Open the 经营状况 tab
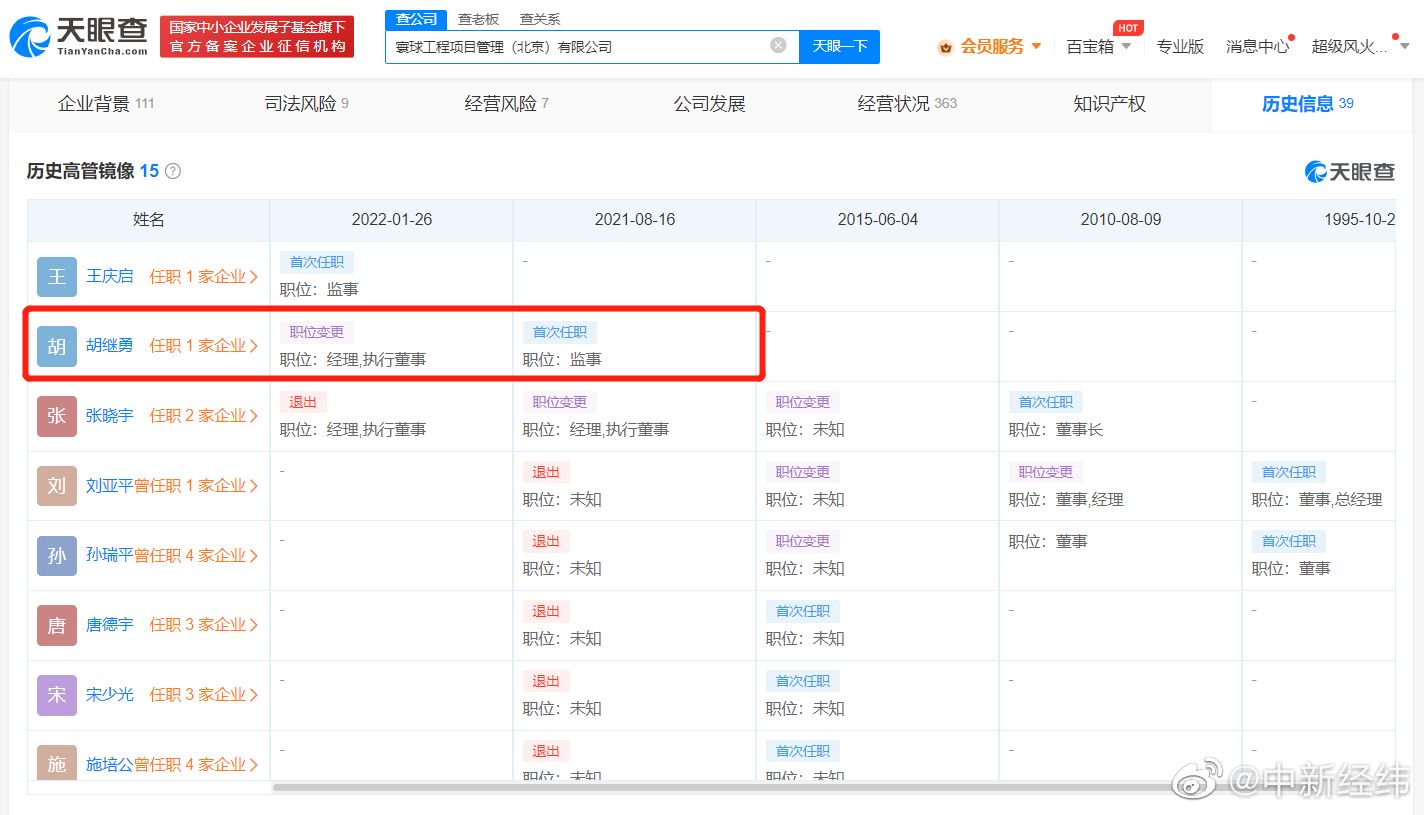 click(x=907, y=104)
